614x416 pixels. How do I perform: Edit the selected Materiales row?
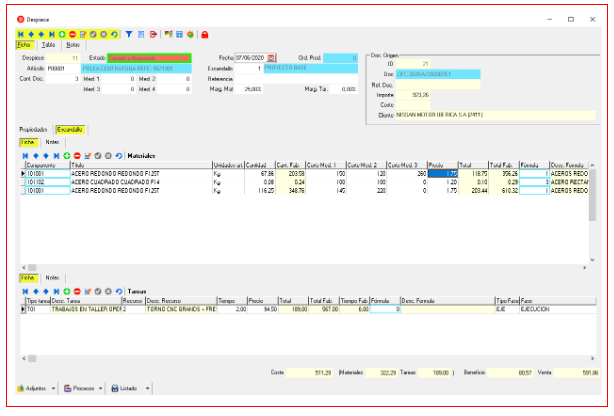point(88,156)
